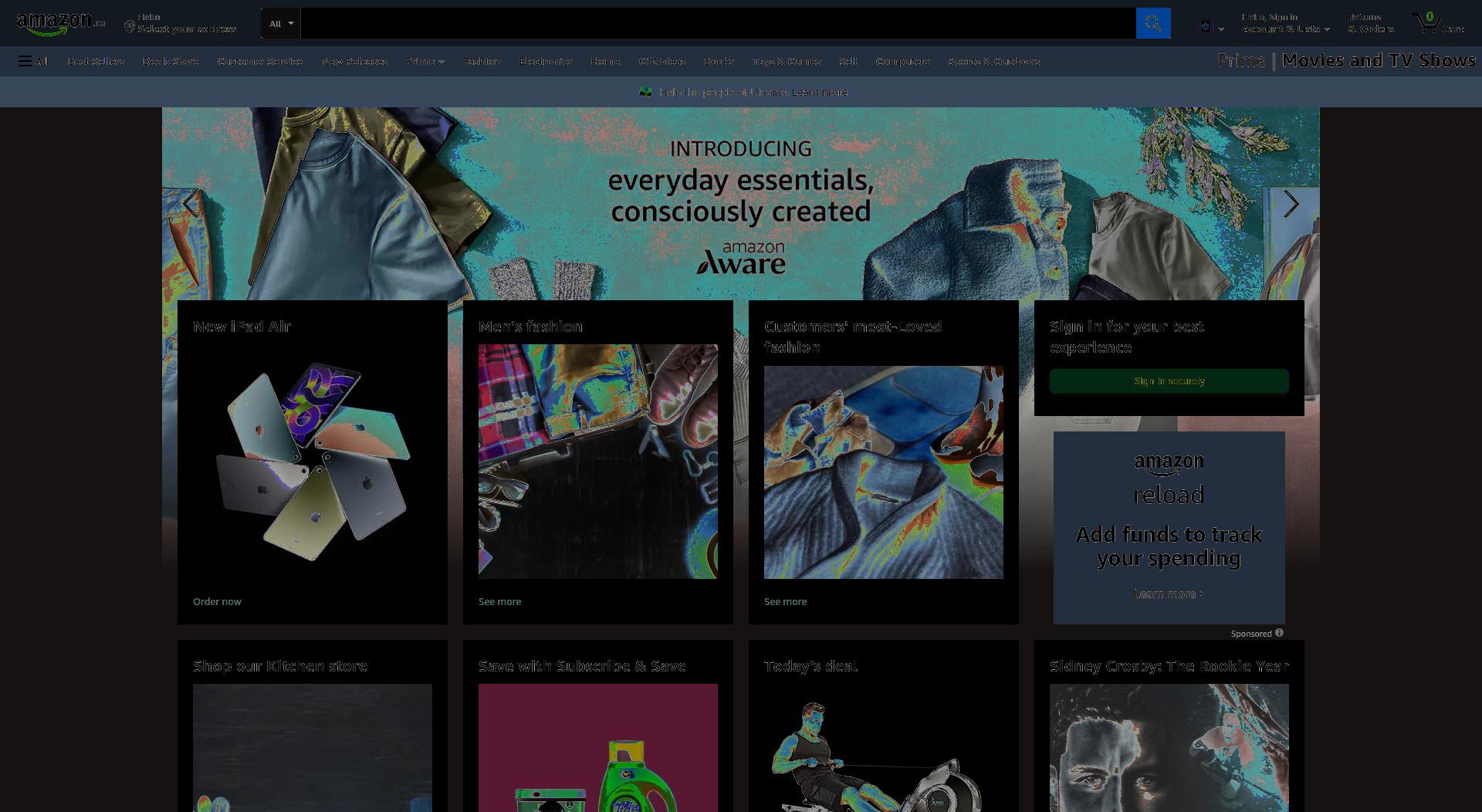This screenshot has width=1482, height=812.
Task: Open the Kitchen store card image
Action: 313,747
